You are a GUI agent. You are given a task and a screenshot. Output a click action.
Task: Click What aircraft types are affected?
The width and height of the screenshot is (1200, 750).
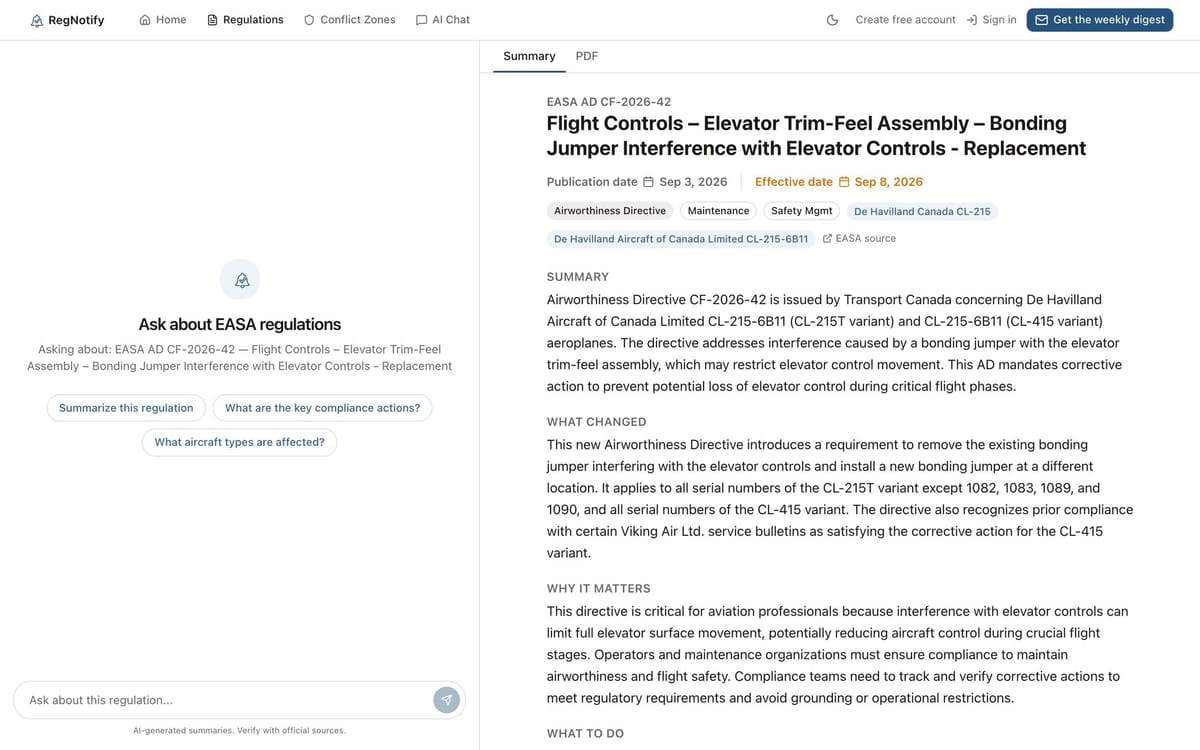click(239, 442)
